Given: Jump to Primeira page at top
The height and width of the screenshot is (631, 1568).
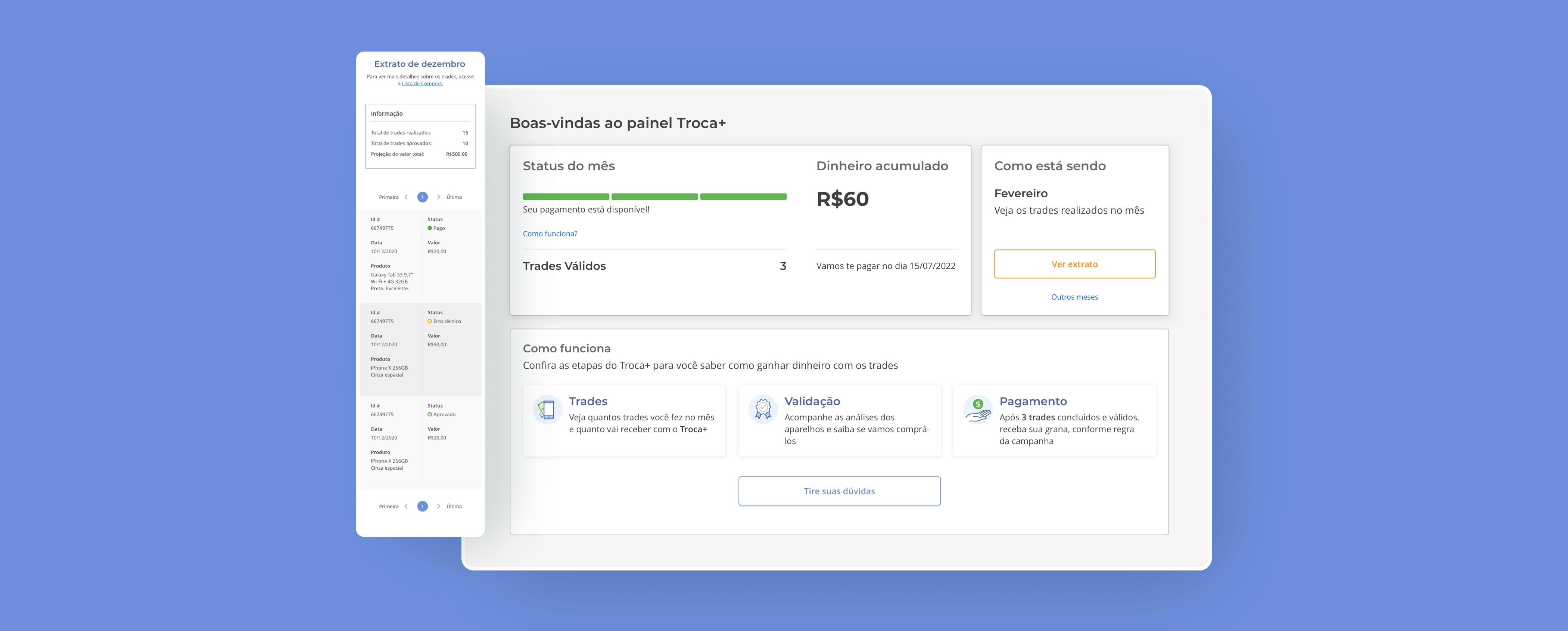Looking at the screenshot, I should pyautogui.click(x=388, y=197).
